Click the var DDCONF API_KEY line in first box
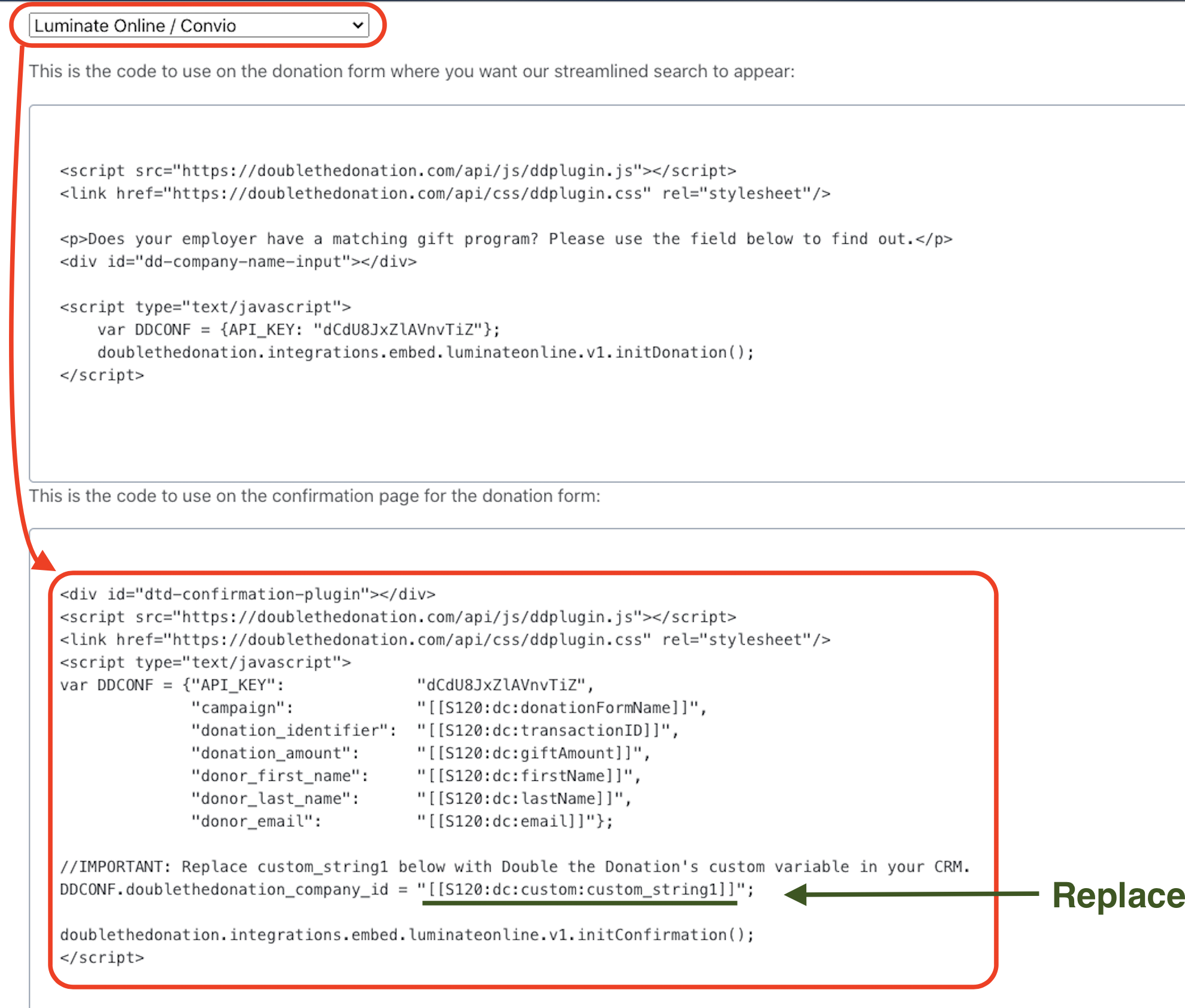 tap(298, 330)
